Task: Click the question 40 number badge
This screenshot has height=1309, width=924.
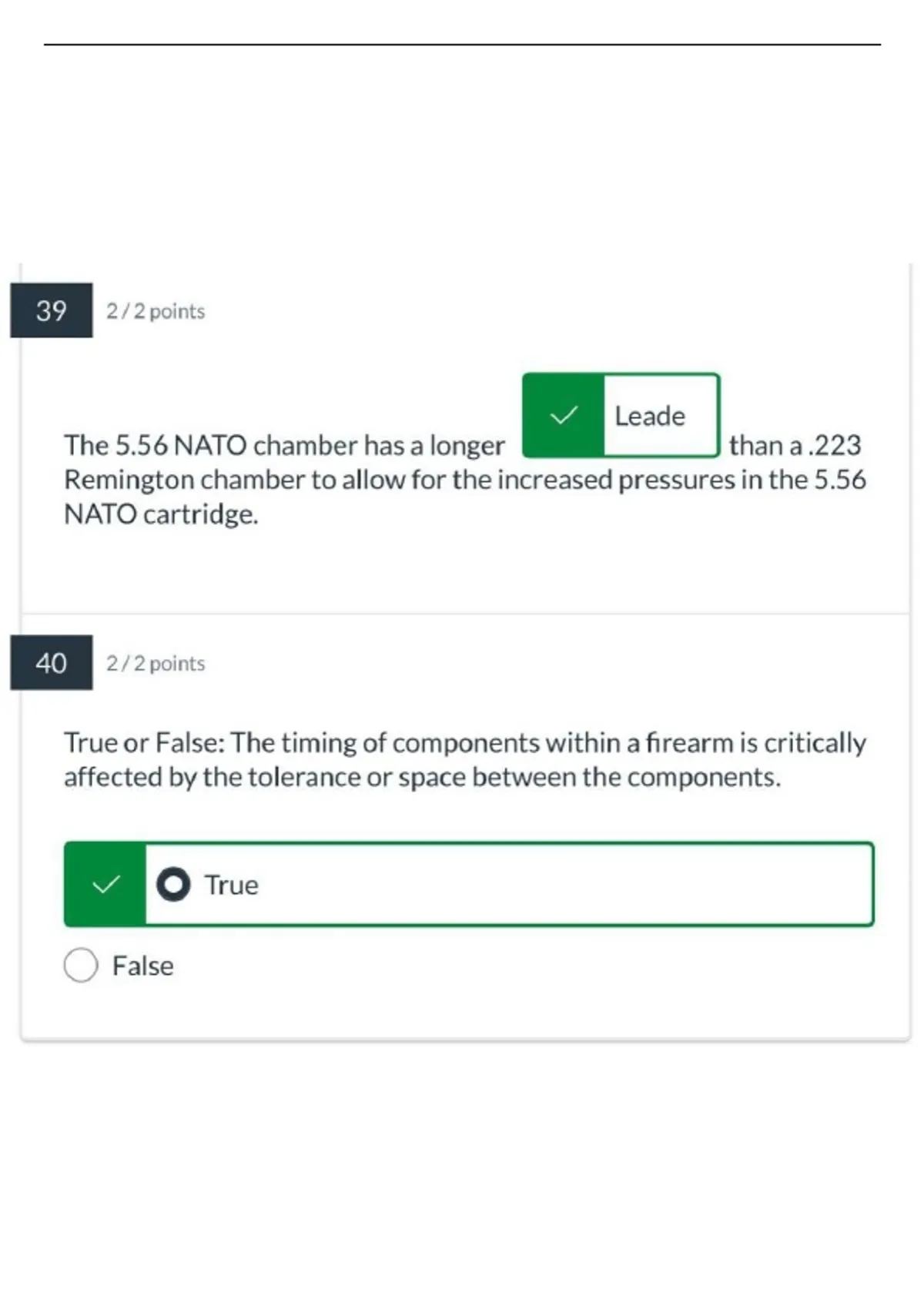Action: (x=52, y=662)
